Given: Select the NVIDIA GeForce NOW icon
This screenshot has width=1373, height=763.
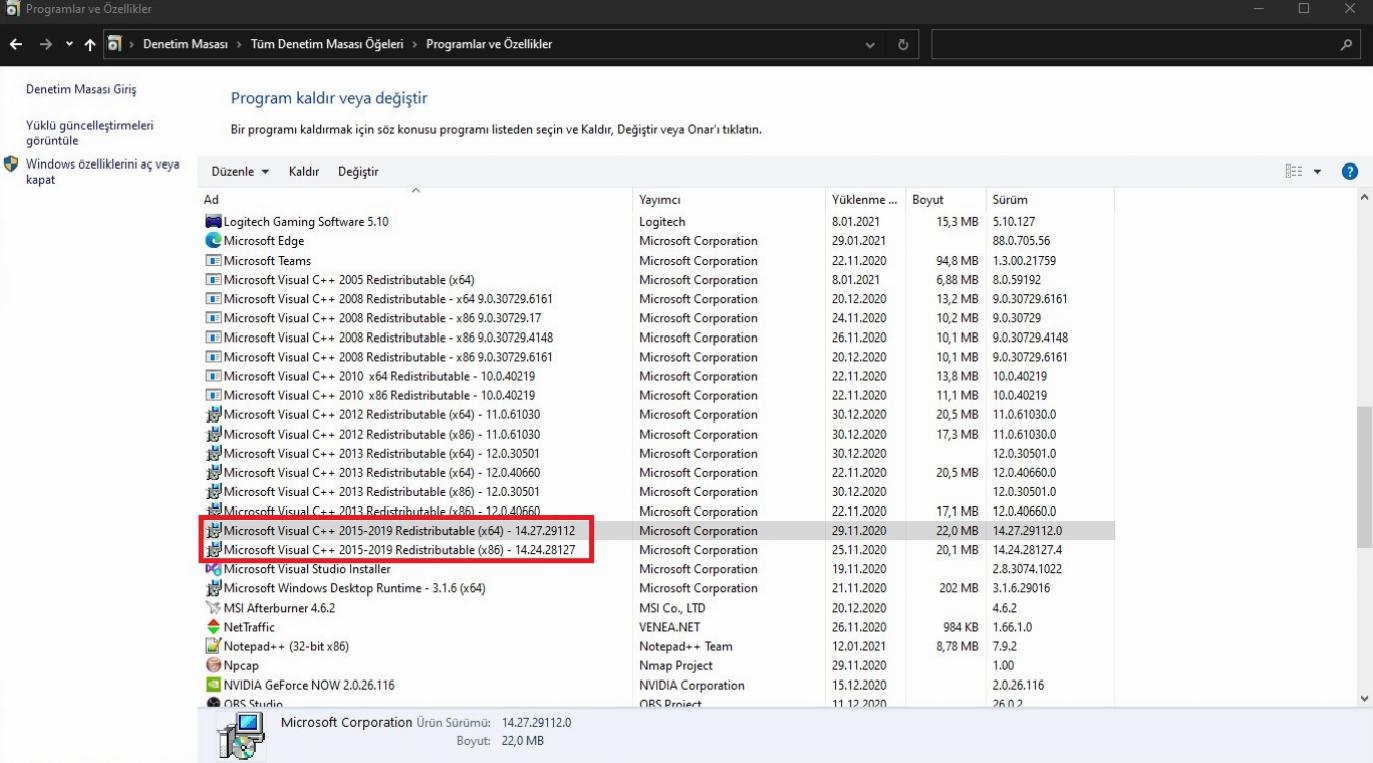Looking at the screenshot, I should click(213, 685).
